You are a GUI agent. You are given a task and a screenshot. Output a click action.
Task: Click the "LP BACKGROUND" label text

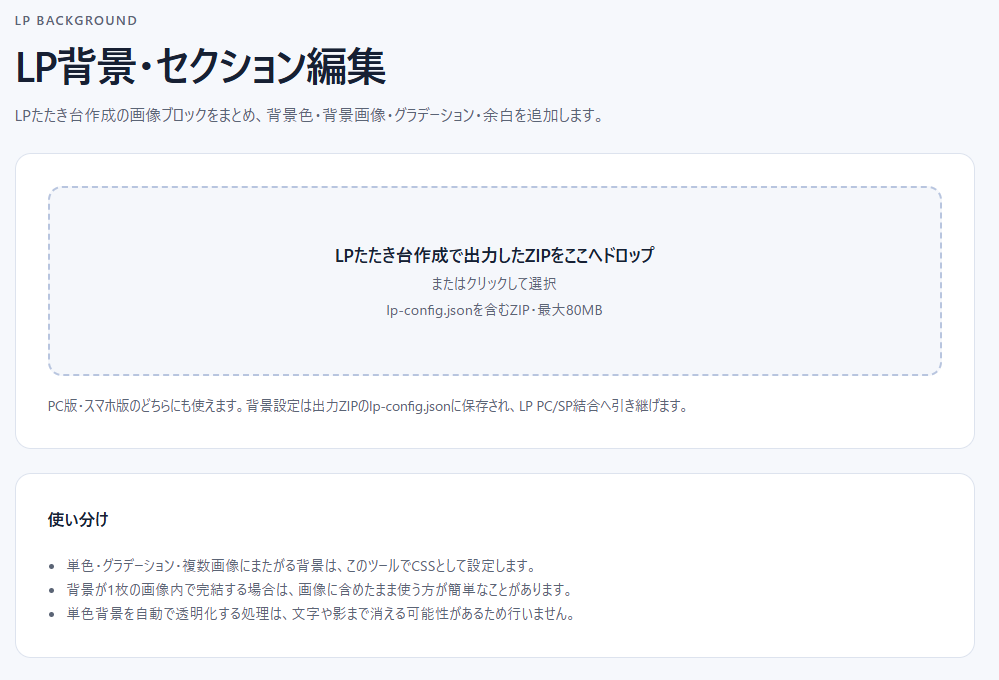pyautogui.click(x=76, y=20)
